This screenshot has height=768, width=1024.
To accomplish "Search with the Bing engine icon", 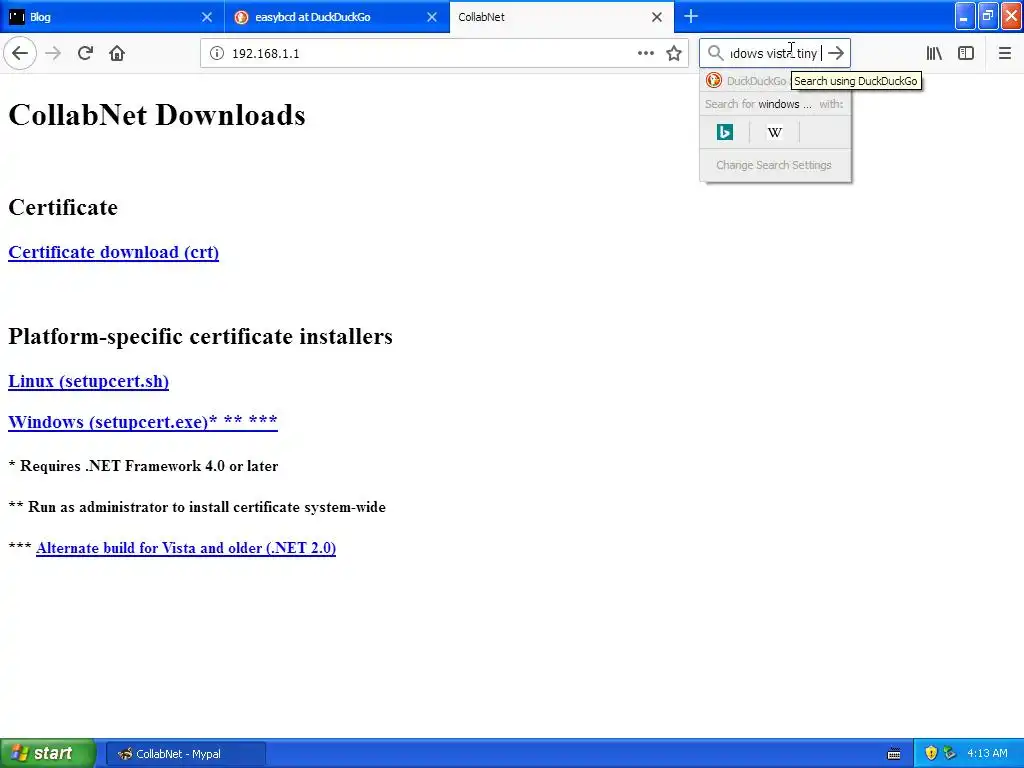I will click(x=725, y=132).
